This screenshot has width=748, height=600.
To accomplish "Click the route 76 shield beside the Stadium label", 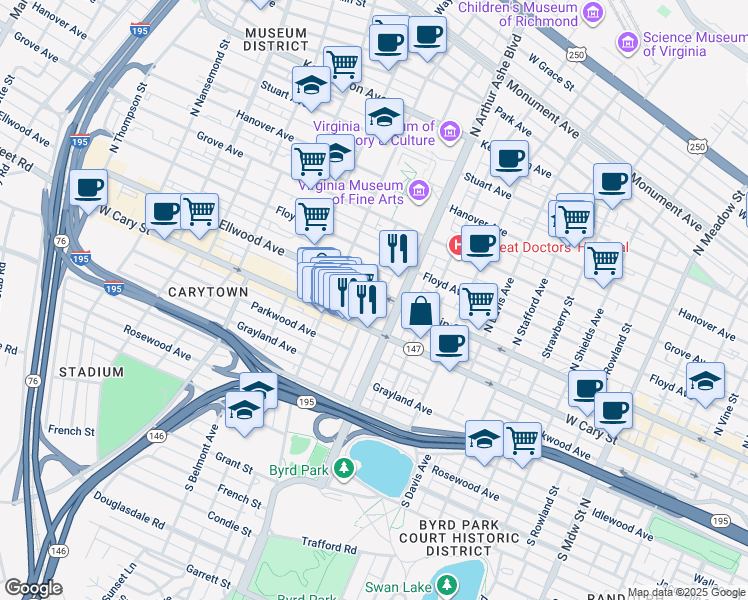I will [33, 381].
